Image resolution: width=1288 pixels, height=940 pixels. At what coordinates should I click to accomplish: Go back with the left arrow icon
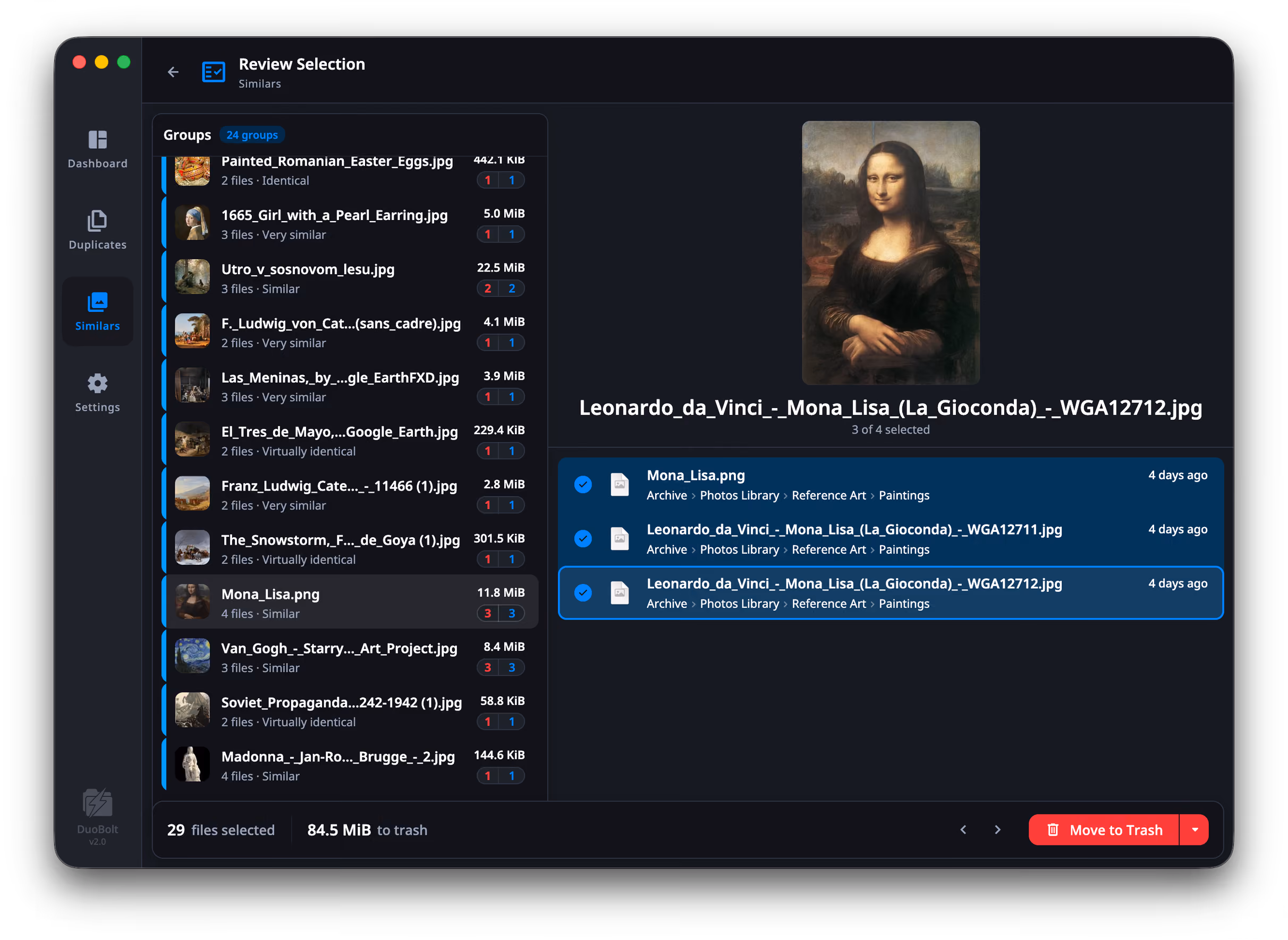click(173, 72)
